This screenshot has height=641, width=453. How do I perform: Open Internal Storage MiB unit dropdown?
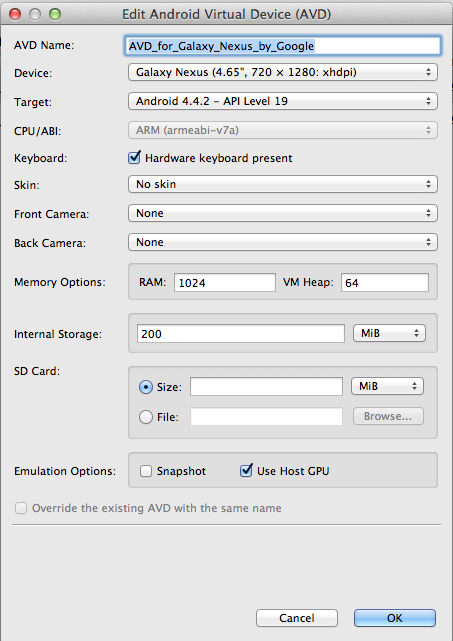[389, 333]
